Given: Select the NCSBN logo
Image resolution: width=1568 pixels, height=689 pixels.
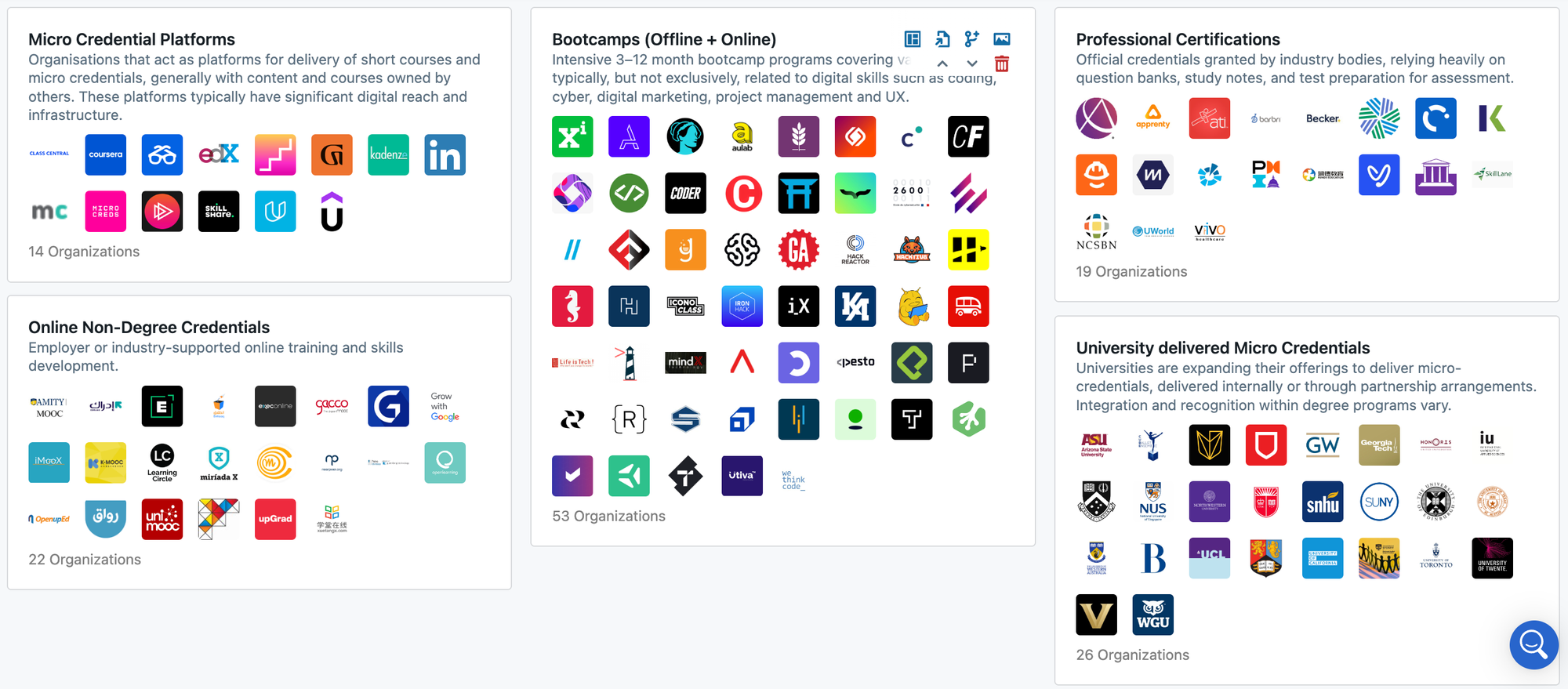Looking at the screenshot, I should pyautogui.click(x=1096, y=231).
